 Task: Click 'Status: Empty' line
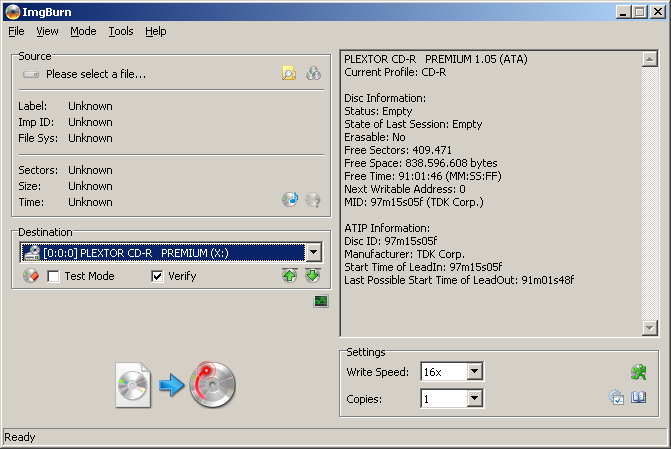point(378,111)
